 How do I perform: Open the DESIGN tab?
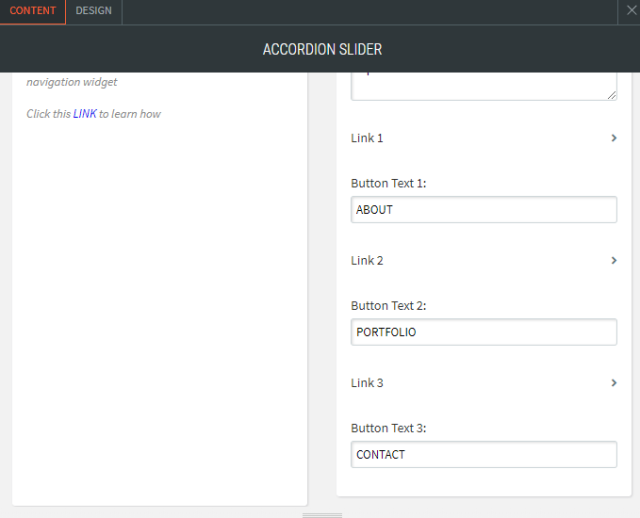tap(94, 11)
